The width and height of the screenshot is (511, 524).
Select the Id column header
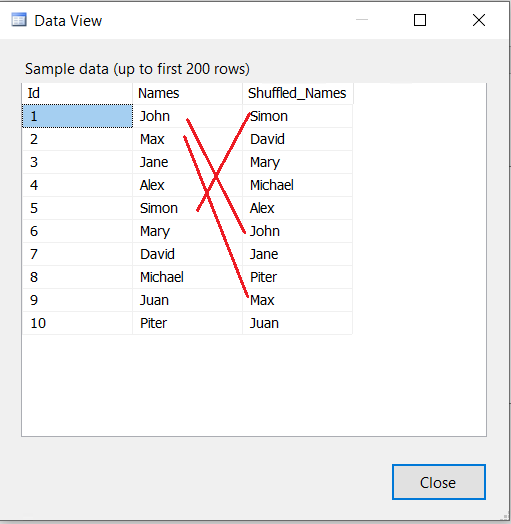(77, 93)
